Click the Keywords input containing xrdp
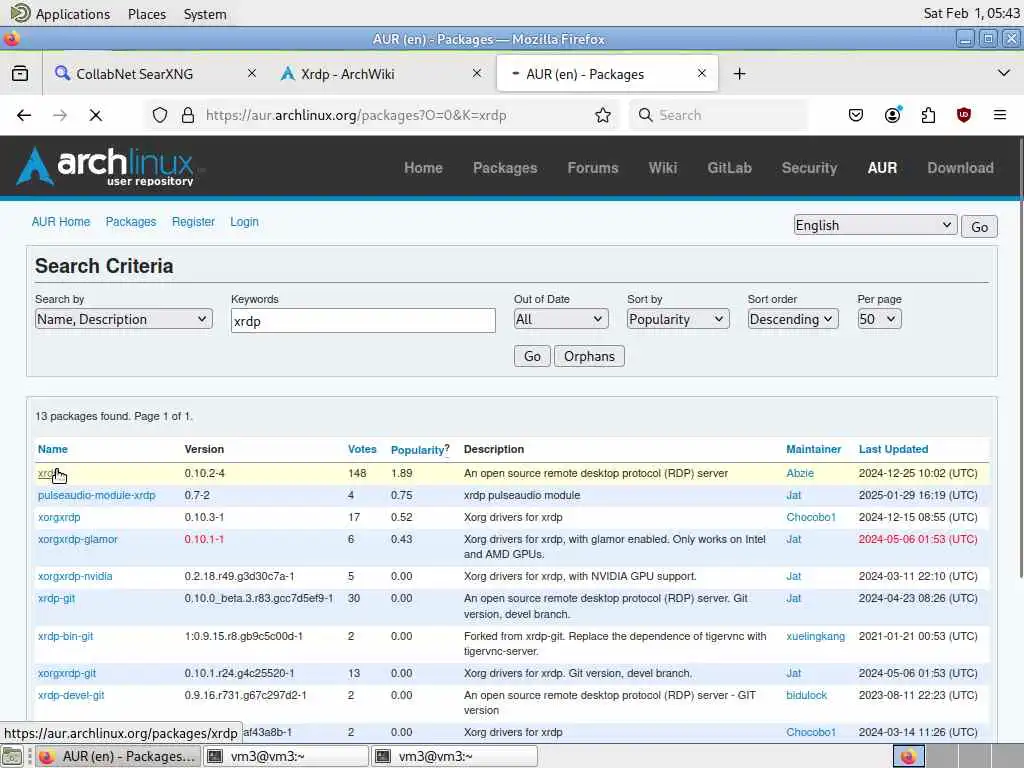This screenshot has height=768, width=1024. (x=363, y=321)
